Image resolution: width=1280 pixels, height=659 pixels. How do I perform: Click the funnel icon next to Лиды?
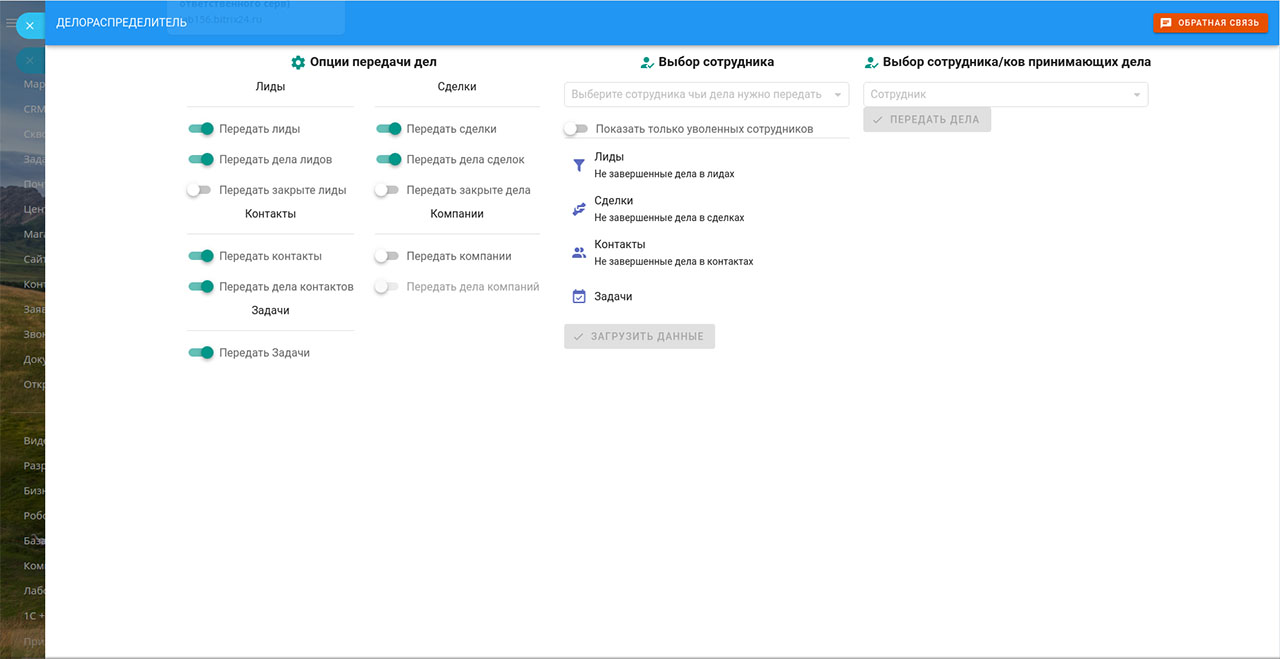tap(579, 165)
